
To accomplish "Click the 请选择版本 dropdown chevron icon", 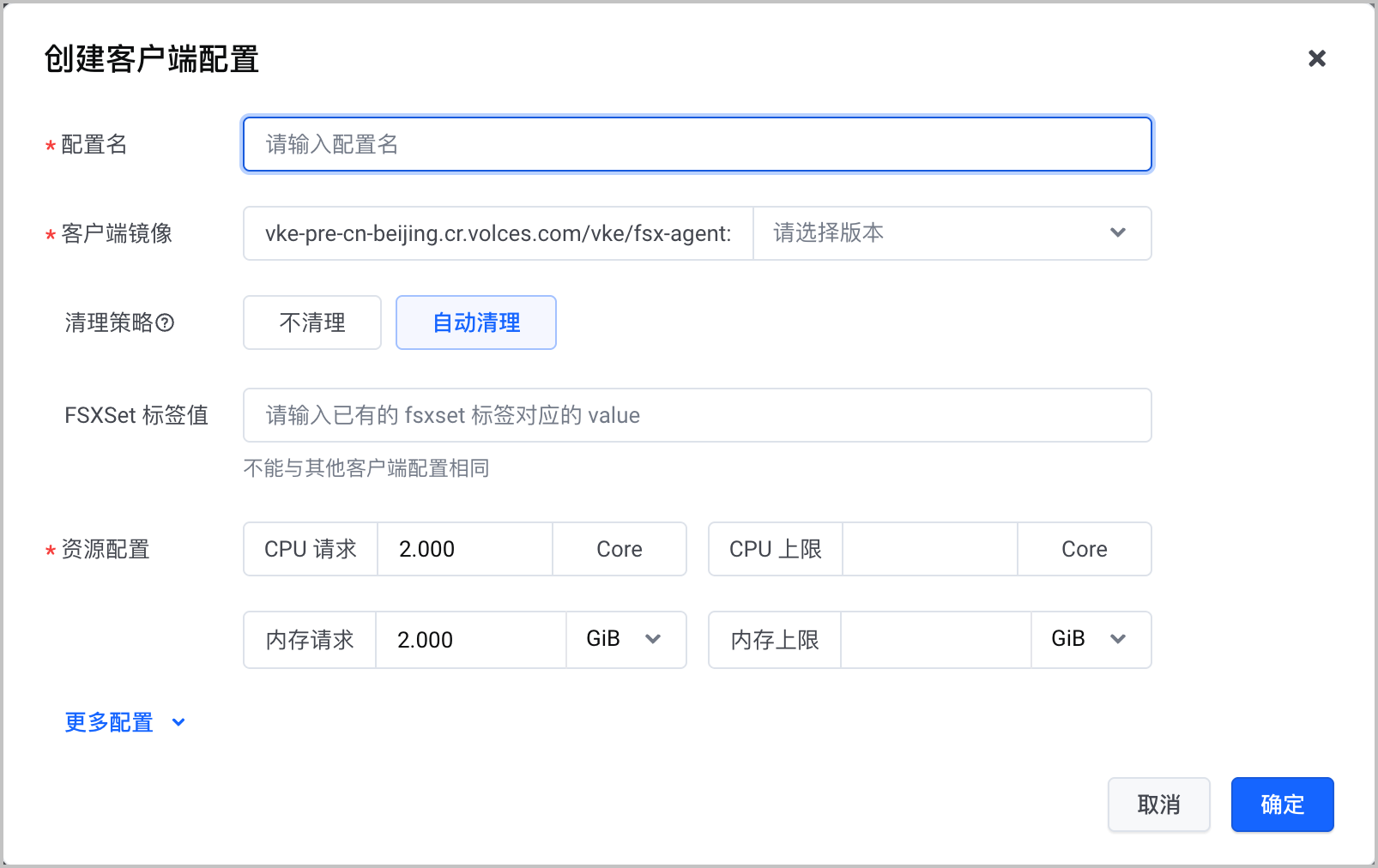I will [1117, 232].
